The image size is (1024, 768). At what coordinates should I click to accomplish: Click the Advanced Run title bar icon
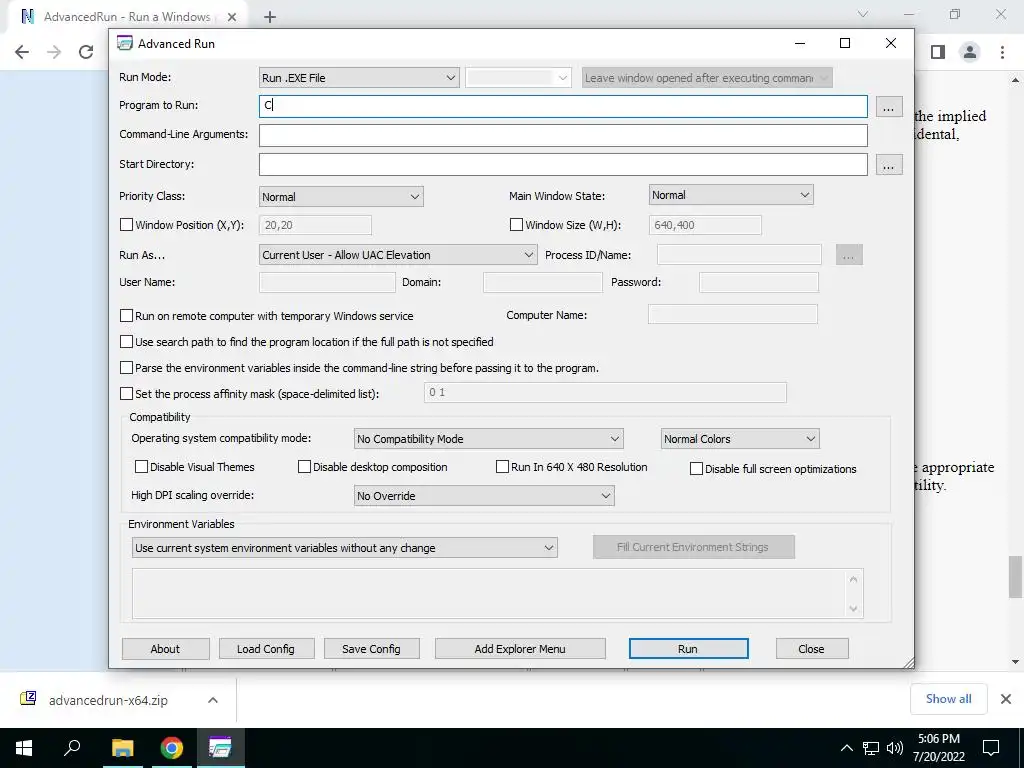click(124, 43)
